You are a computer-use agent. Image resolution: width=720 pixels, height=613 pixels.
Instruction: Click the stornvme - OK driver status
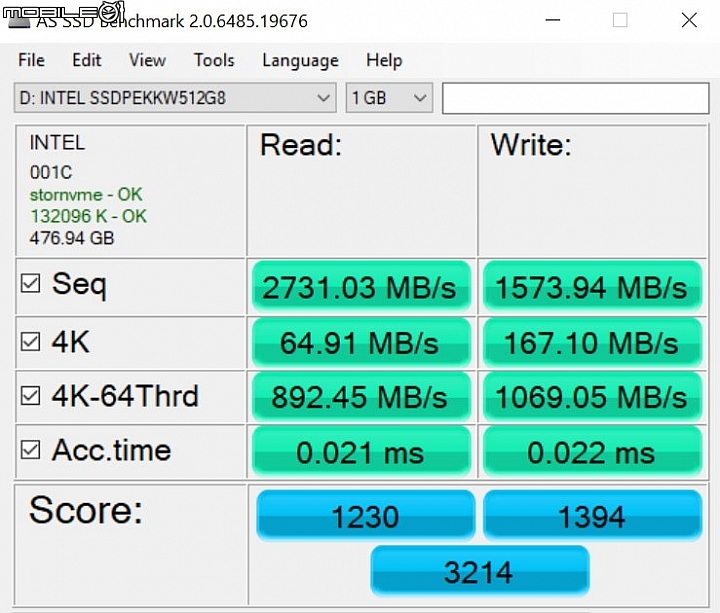[86, 195]
